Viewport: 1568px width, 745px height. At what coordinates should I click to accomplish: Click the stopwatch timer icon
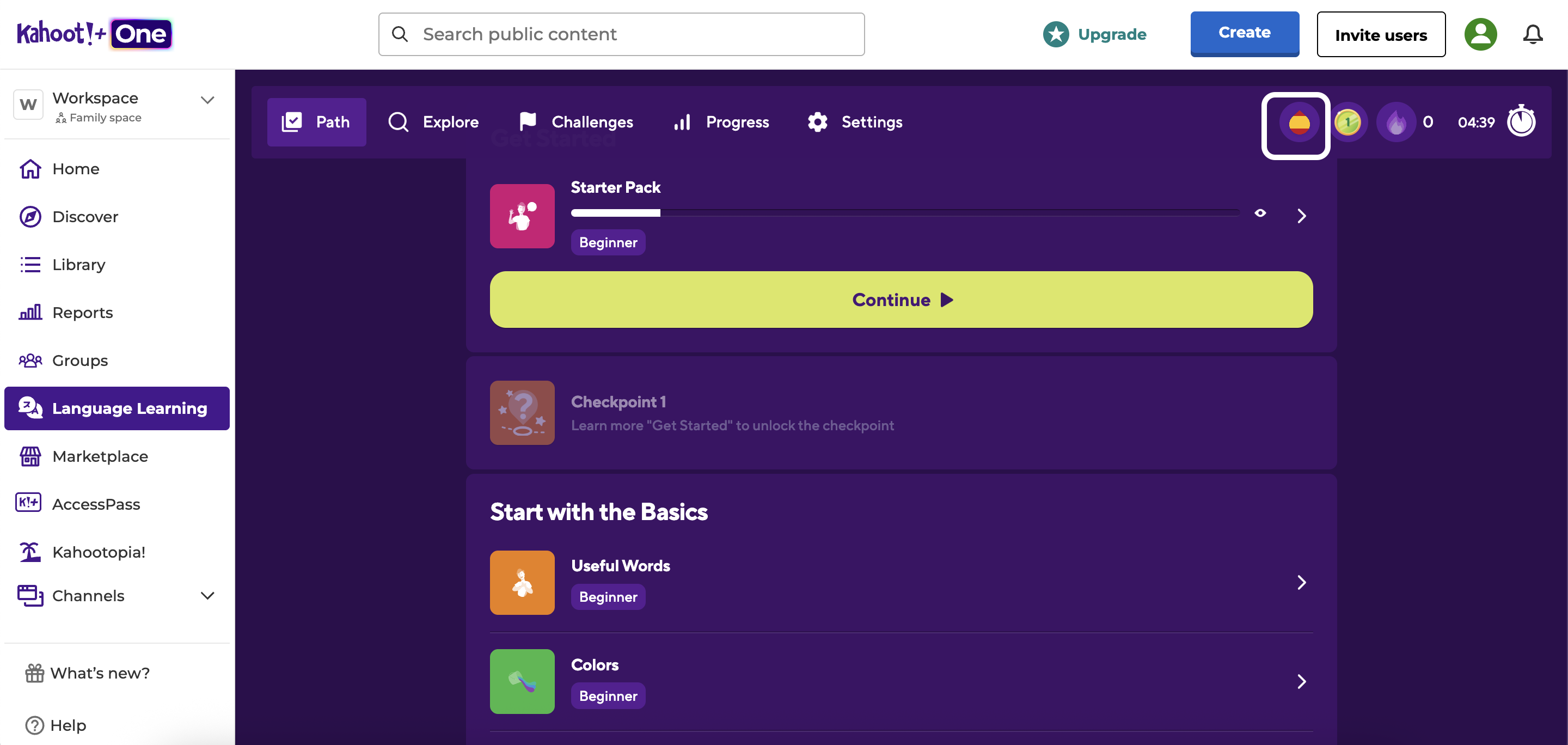tap(1521, 121)
